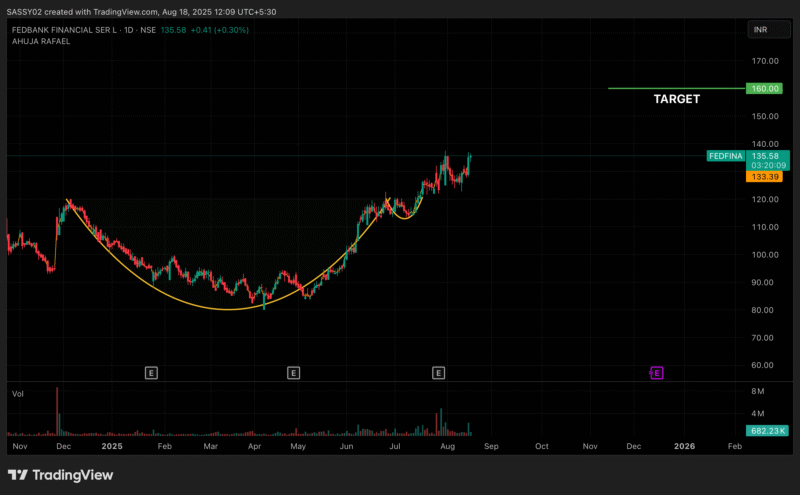Click the green 135.58 current price label
The width and height of the screenshot is (800, 495).
tap(765, 156)
